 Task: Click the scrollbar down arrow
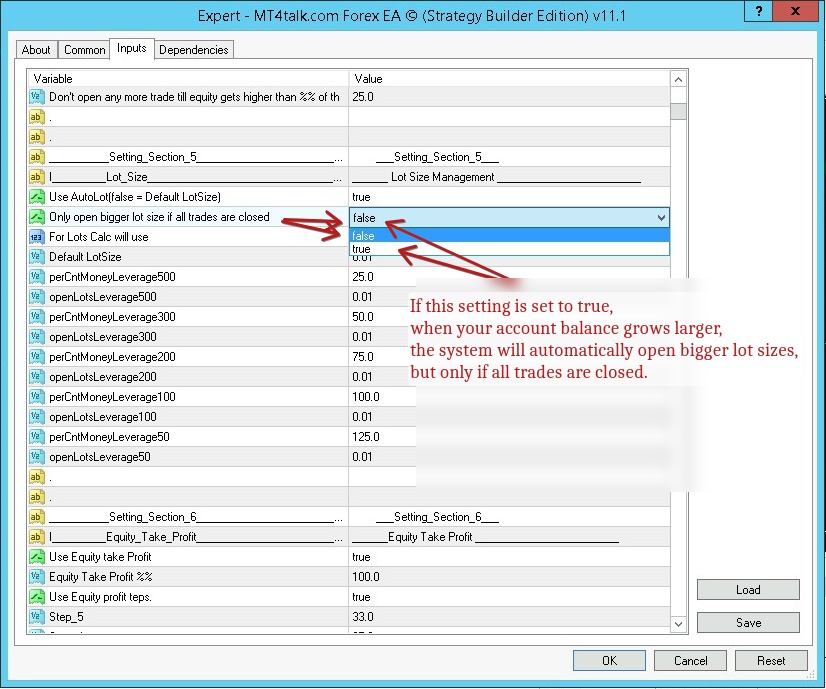click(x=678, y=624)
